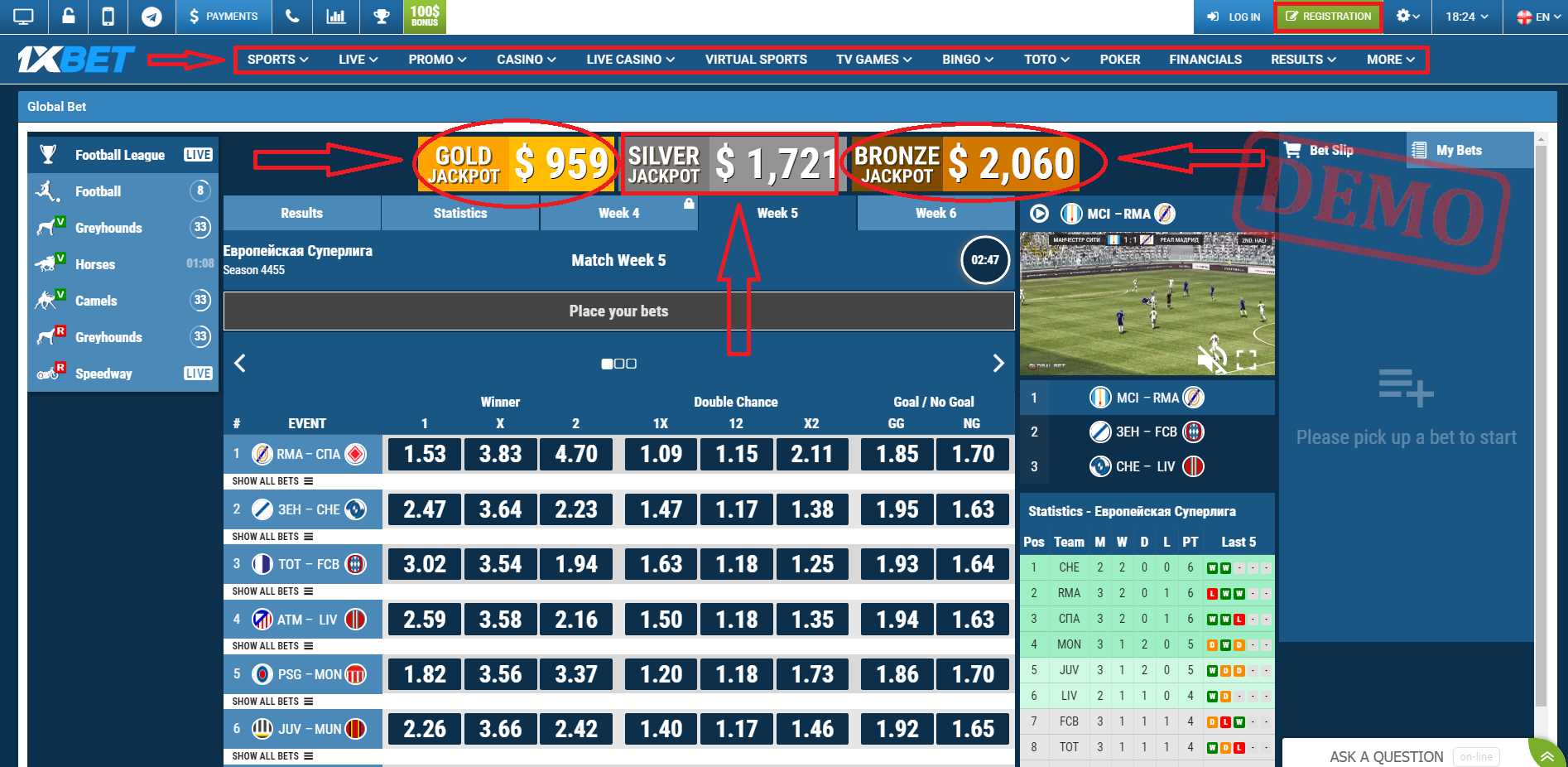Viewport: 1568px width, 767px height.
Task: Select Camels in the sidebar
Action: point(123,301)
